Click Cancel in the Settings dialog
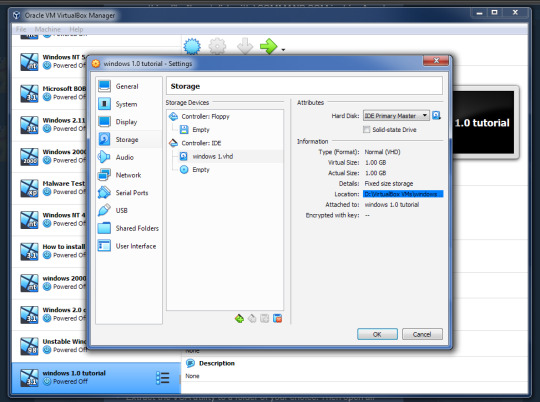The image size is (540, 402). tap(422, 334)
